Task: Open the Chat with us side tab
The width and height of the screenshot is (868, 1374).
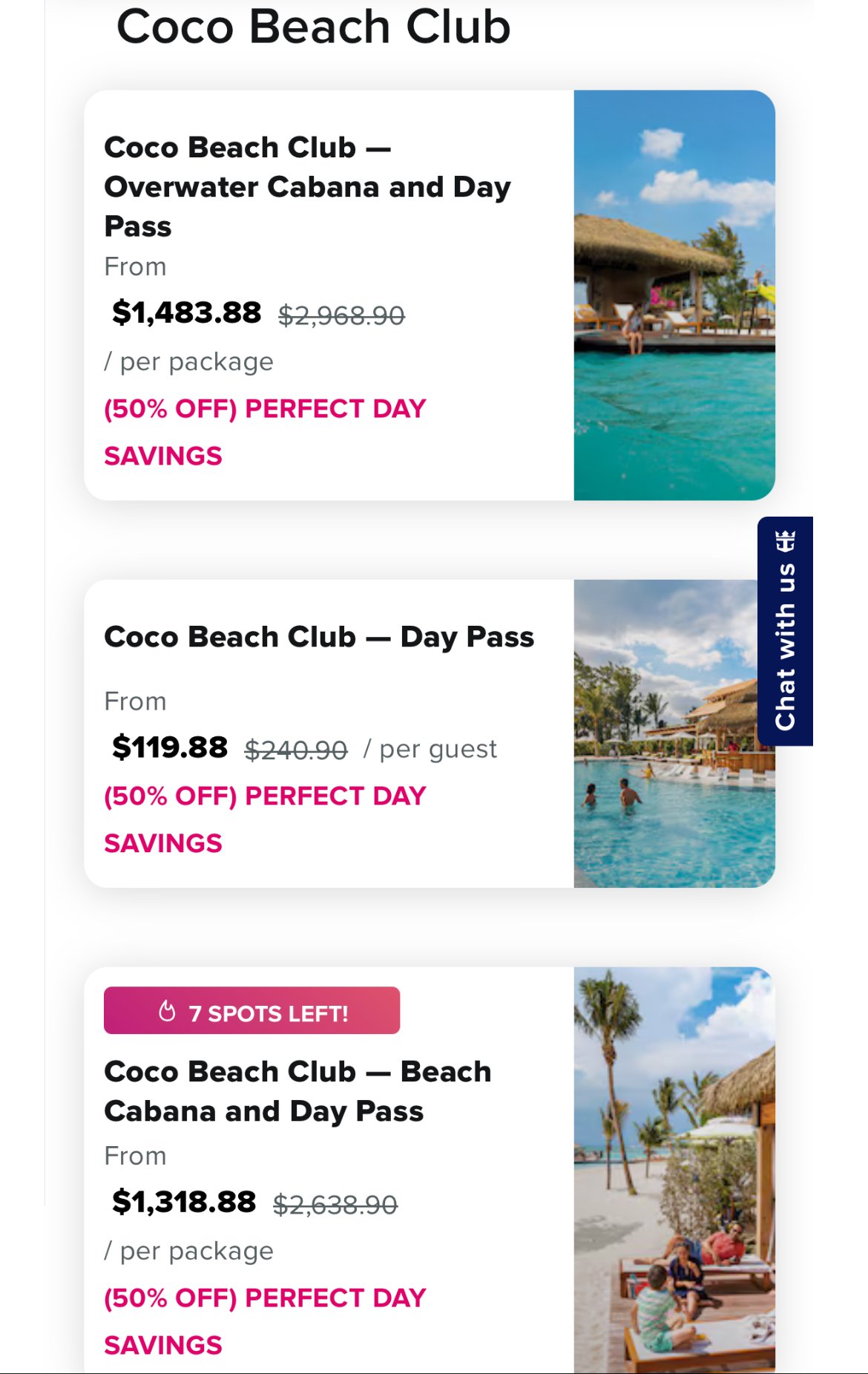Action: (x=785, y=631)
